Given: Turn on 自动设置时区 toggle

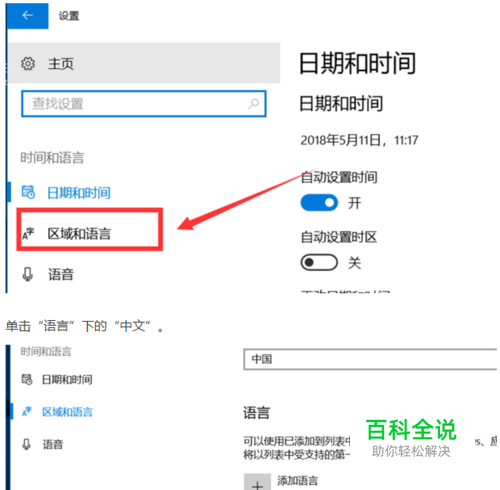Looking at the screenshot, I should [x=319, y=262].
